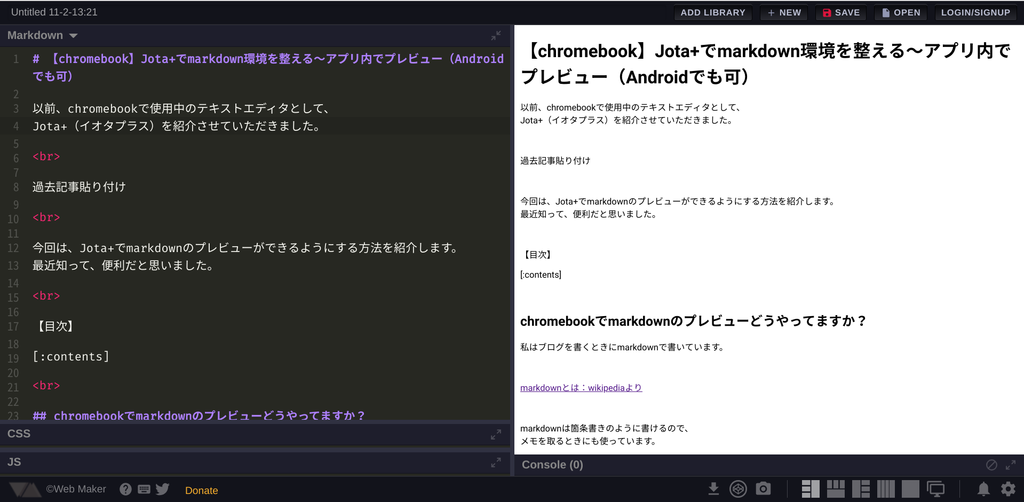Open notifications bell icon
The image size is (1024, 502).
[984, 488]
